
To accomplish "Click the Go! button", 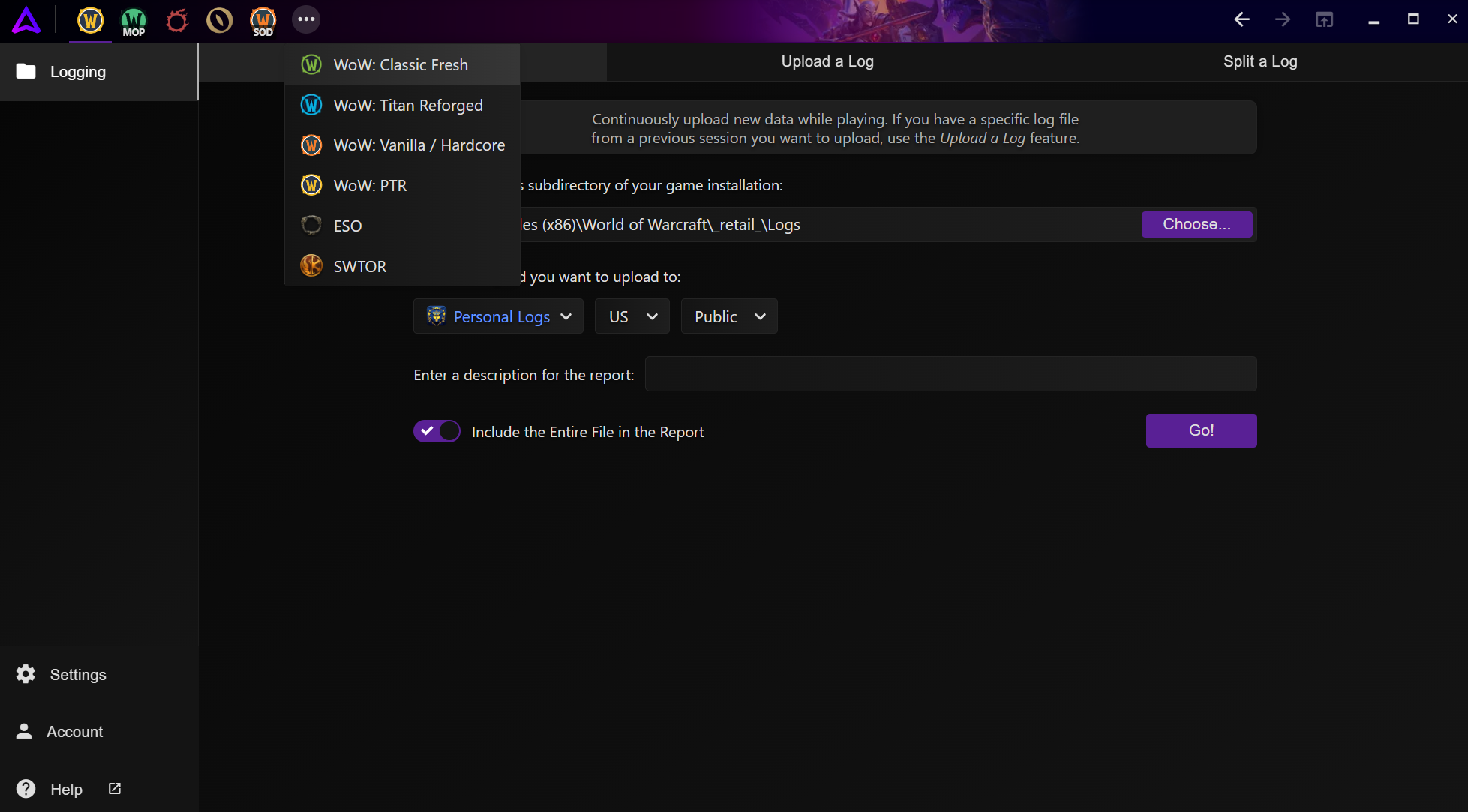I will pos(1201,430).
